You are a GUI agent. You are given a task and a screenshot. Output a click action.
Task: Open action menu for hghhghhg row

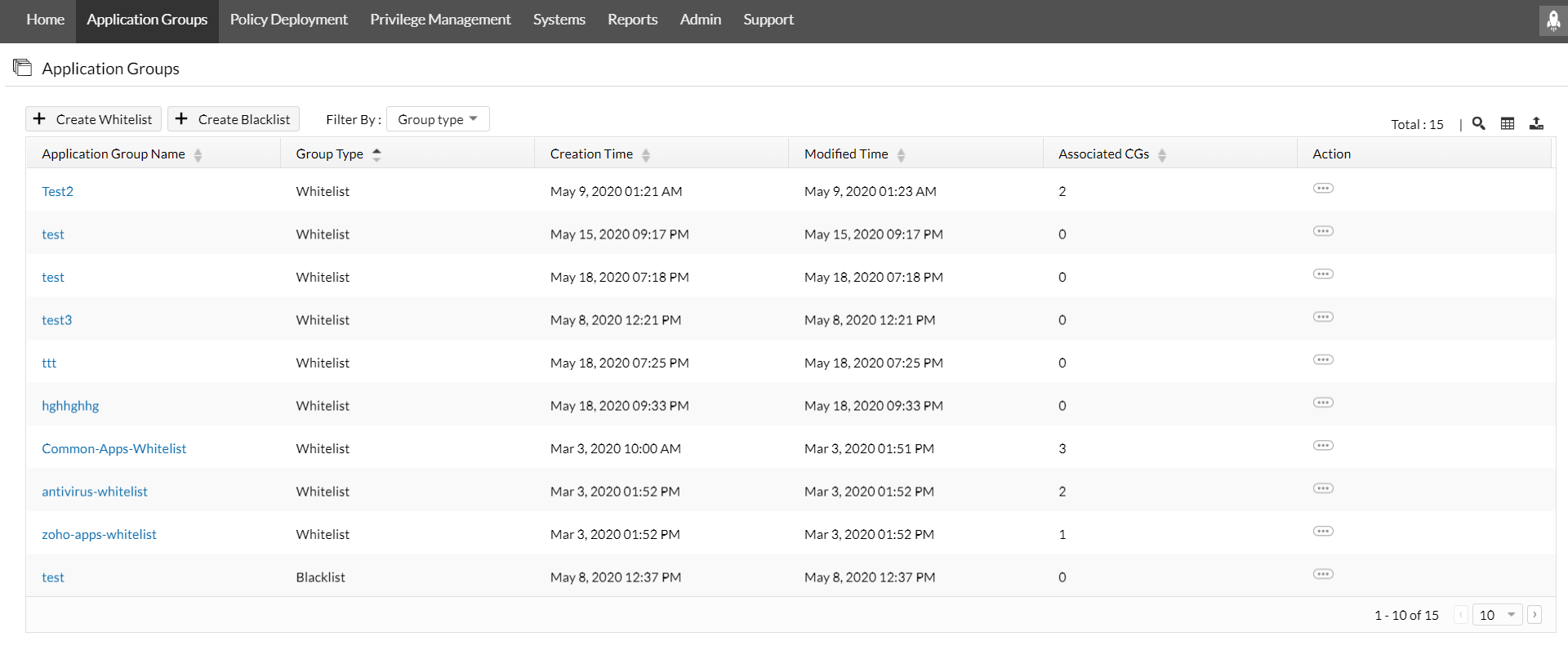click(1323, 403)
